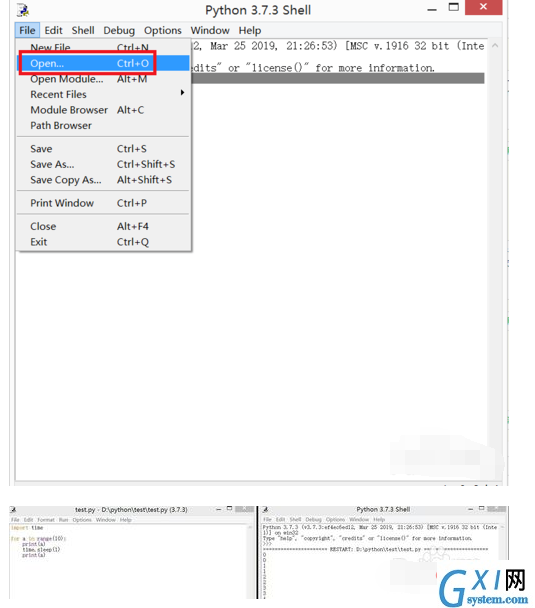Image resolution: width=535 pixels, height=608 pixels.
Task: Open the Shell menu in the main window
Action: [83, 30]
